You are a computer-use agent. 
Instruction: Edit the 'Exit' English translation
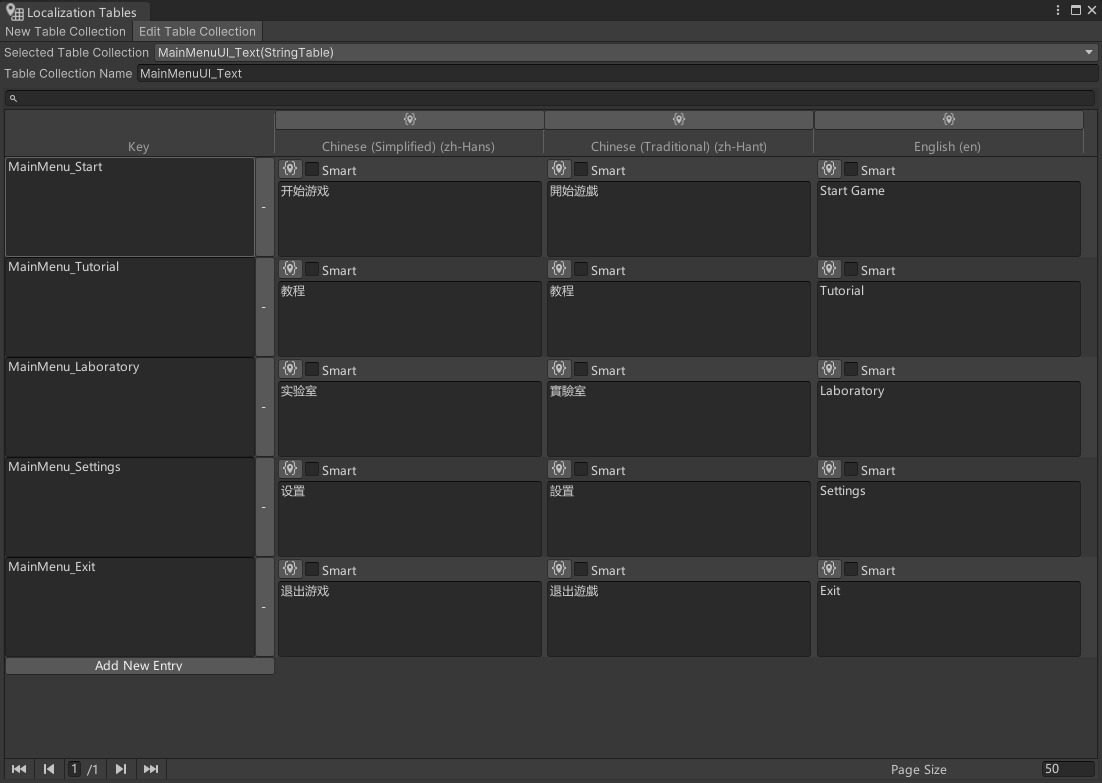coord(949,619)
